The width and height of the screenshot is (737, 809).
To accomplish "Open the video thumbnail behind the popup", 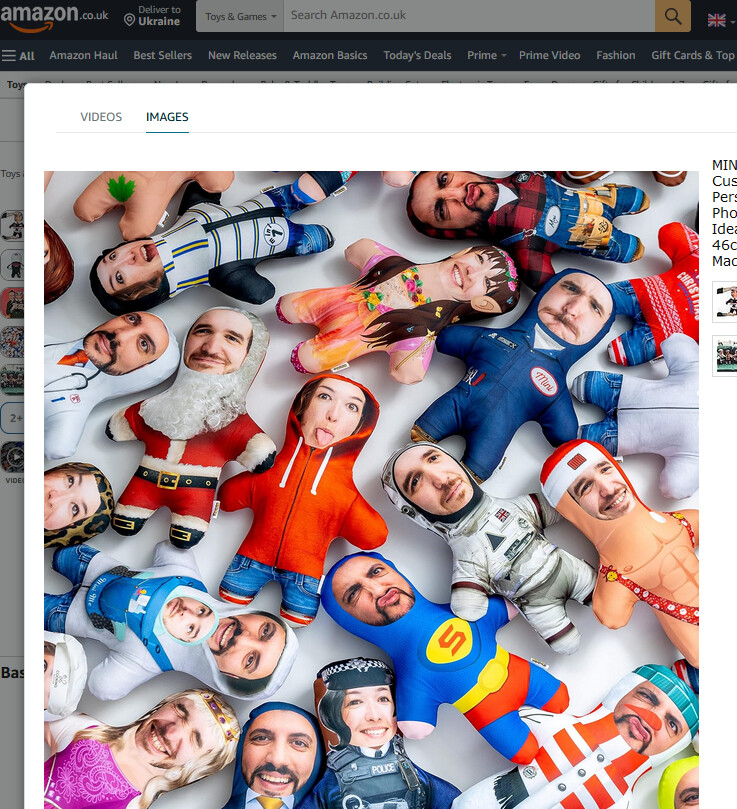I will coord(12,458).
